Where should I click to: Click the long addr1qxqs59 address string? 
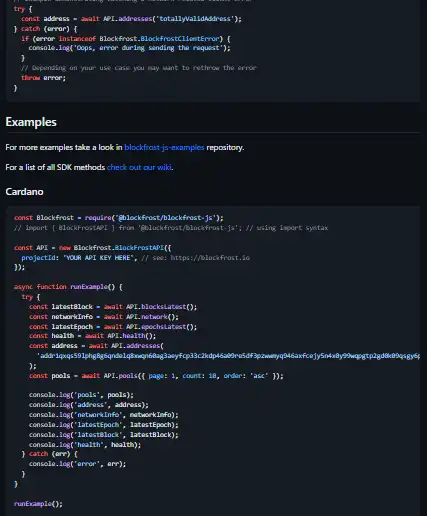tap(228, 356)
